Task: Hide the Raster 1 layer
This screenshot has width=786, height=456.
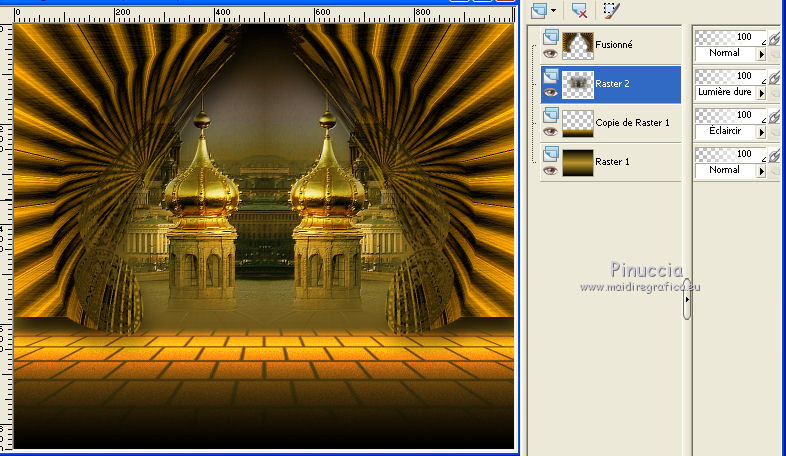Action: coord(550,171)
